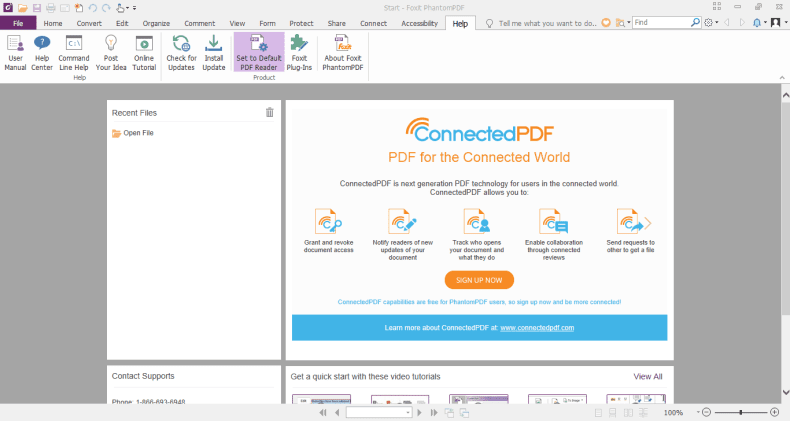Set to Default PDF Reader
Screen dimensions: 790x421
point(259,53)
